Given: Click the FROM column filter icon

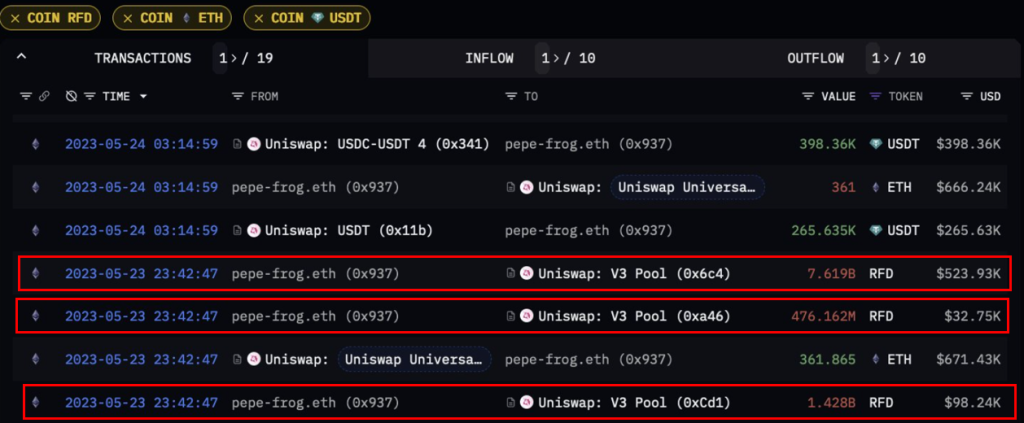Looking at the screenshot, I should pos(238,96).
